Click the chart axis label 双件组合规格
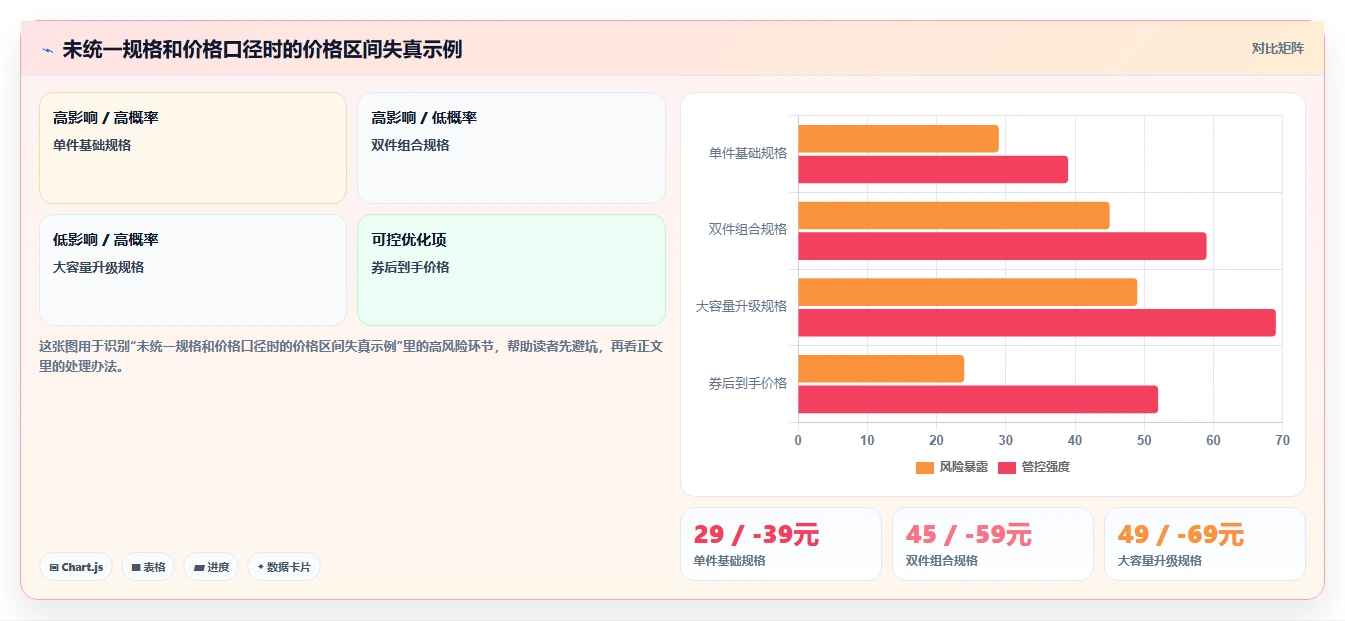 coord(748,229)
